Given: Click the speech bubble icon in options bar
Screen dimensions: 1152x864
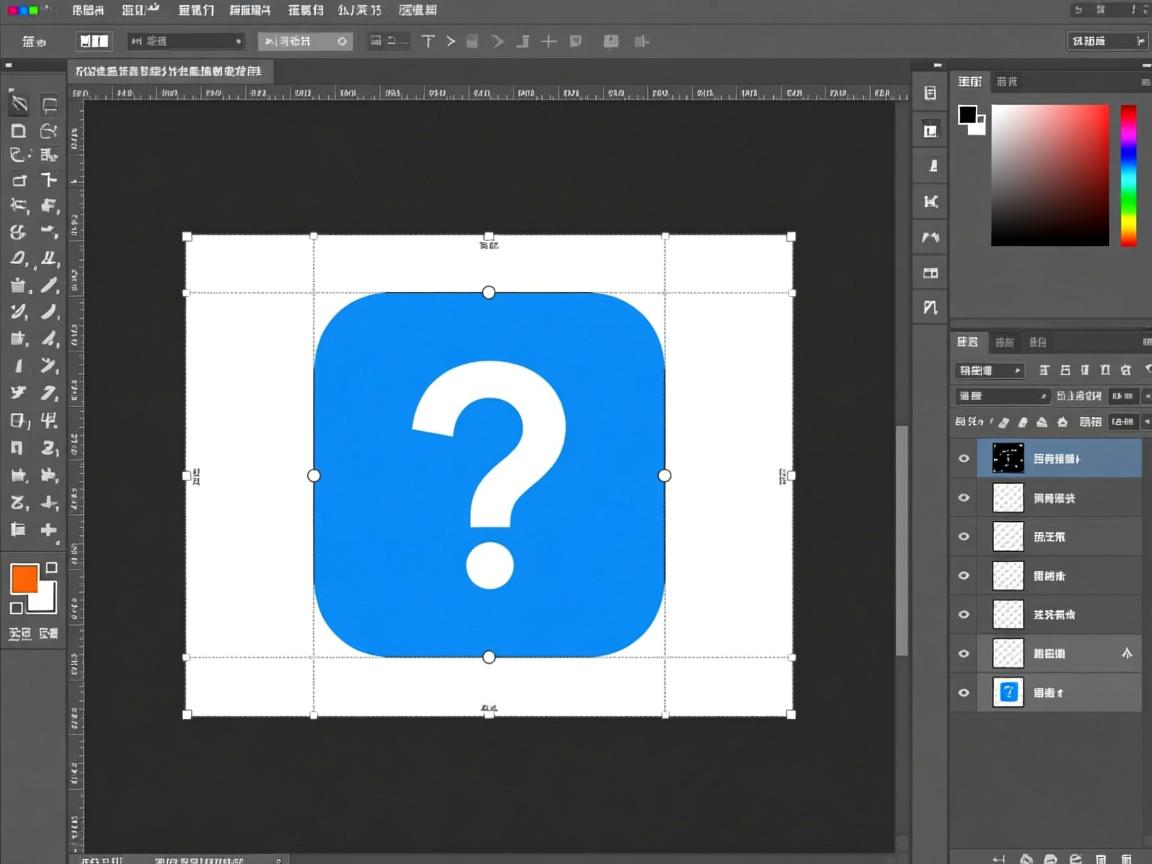Looking at the screenshot, I should (576, 41).
